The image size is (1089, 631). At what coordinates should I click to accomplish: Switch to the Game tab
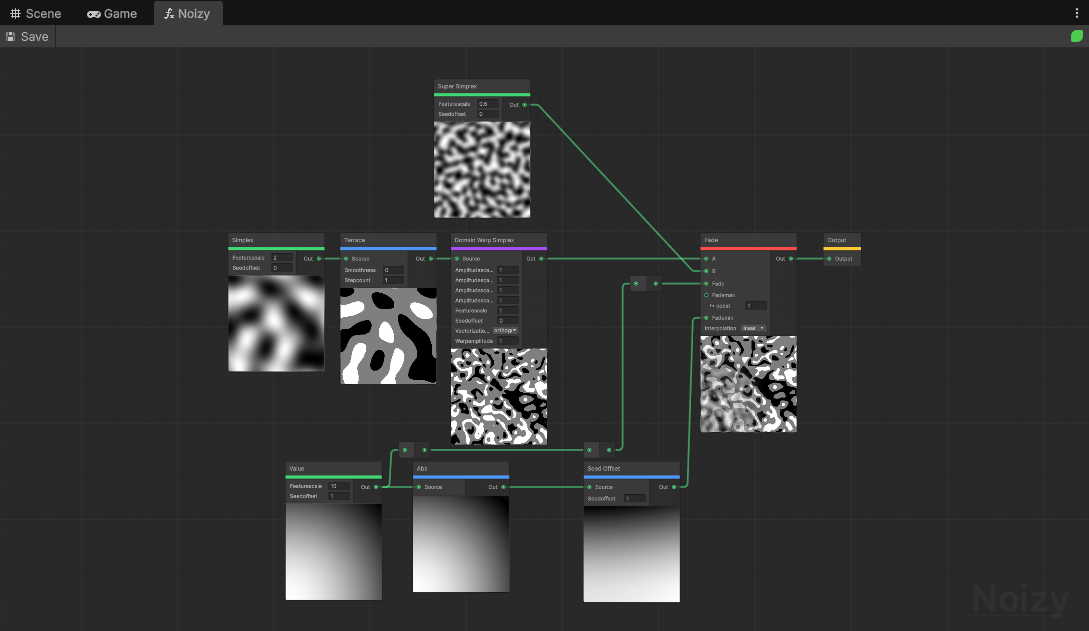112,13
